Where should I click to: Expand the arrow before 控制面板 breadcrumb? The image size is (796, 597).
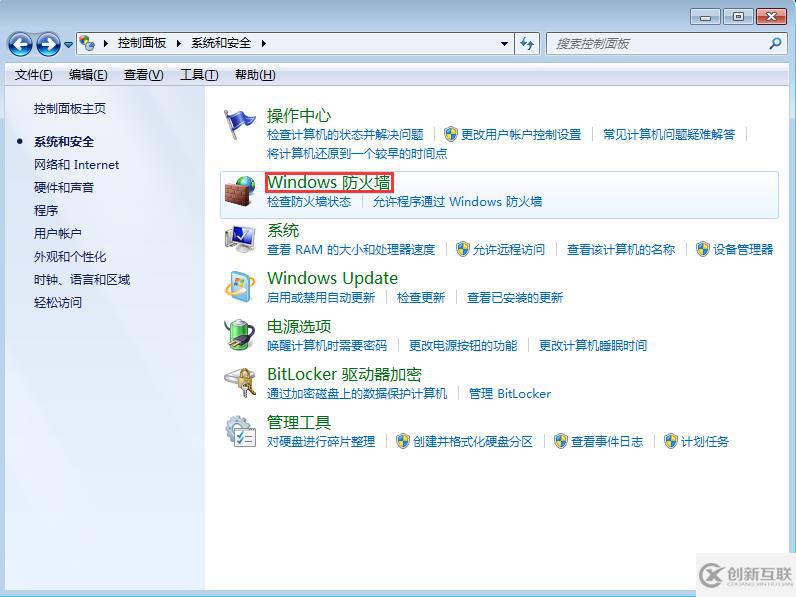click(106, 44)
